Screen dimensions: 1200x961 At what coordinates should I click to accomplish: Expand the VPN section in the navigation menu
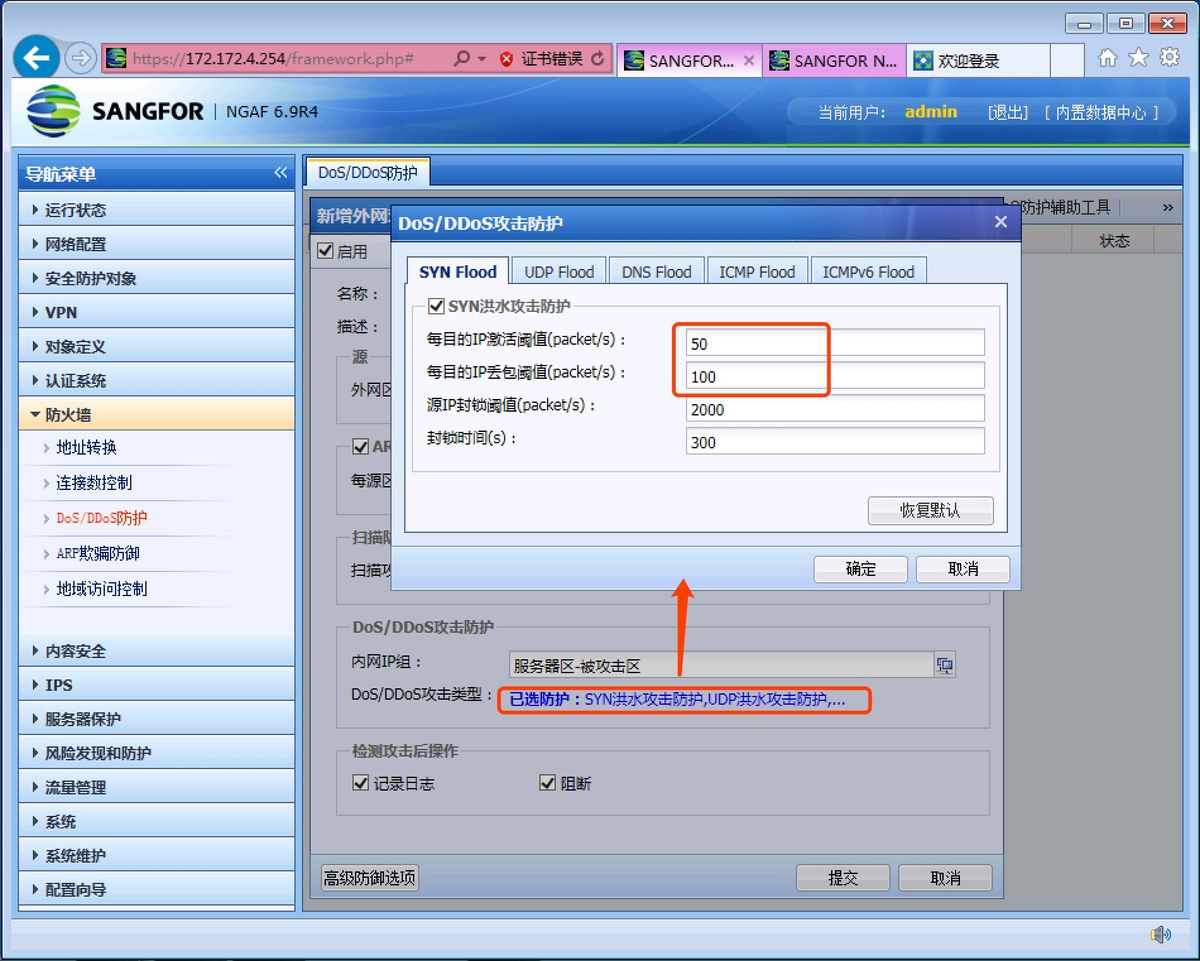point(60,310)
